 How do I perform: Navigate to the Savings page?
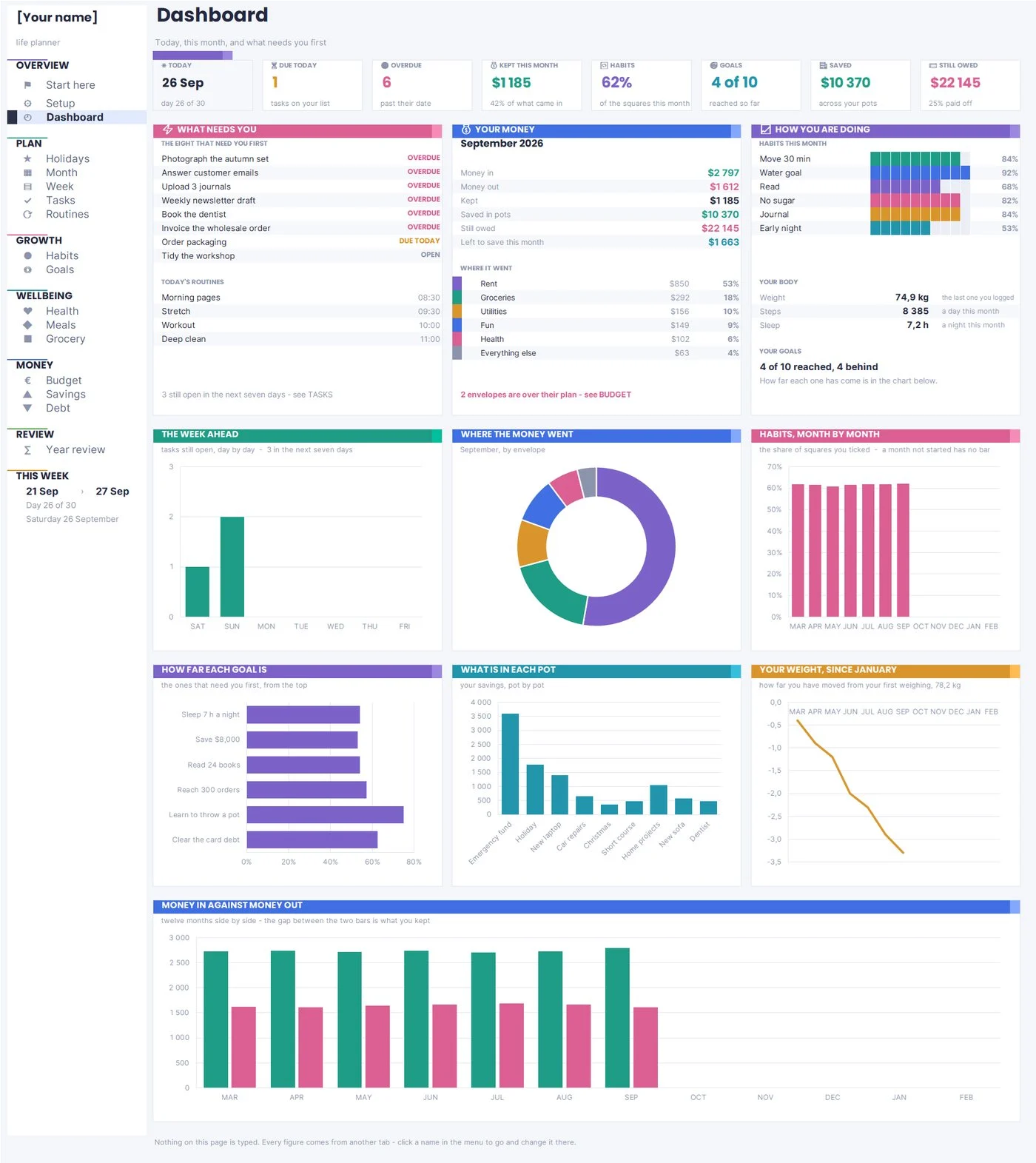65,395
